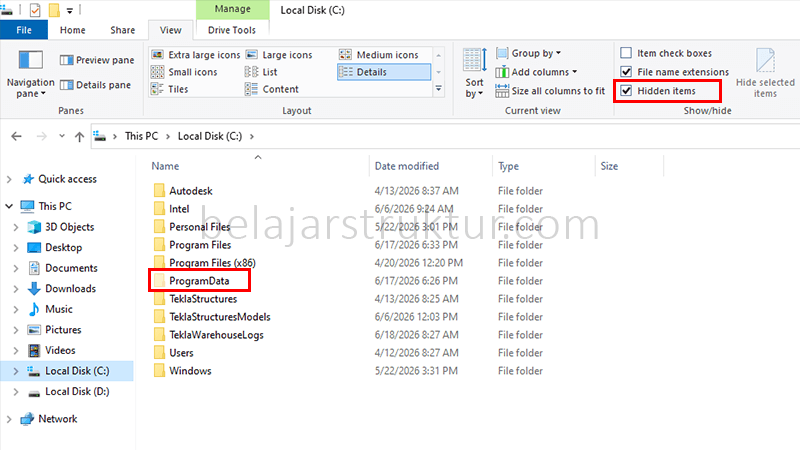Viewport: 800px width, 450px height.
Task: Click Hide selected items
Action: click(x=765, y=73)
